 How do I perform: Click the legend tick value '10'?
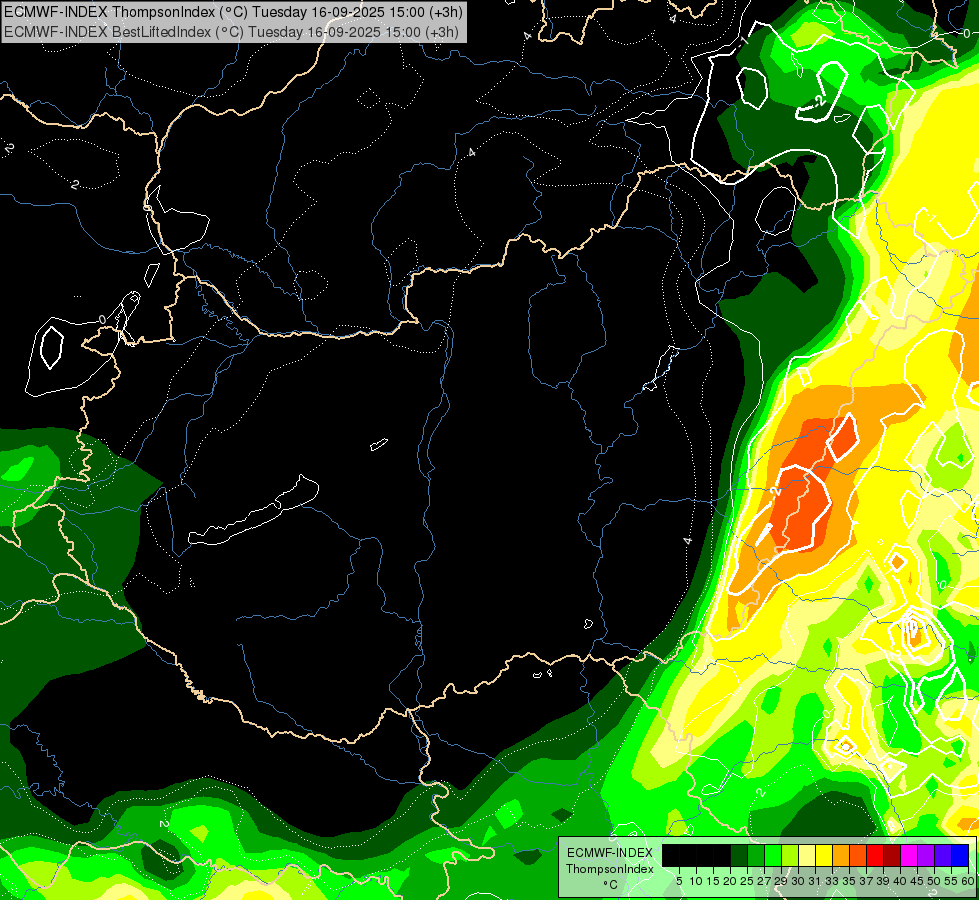[x=696, y=881]
